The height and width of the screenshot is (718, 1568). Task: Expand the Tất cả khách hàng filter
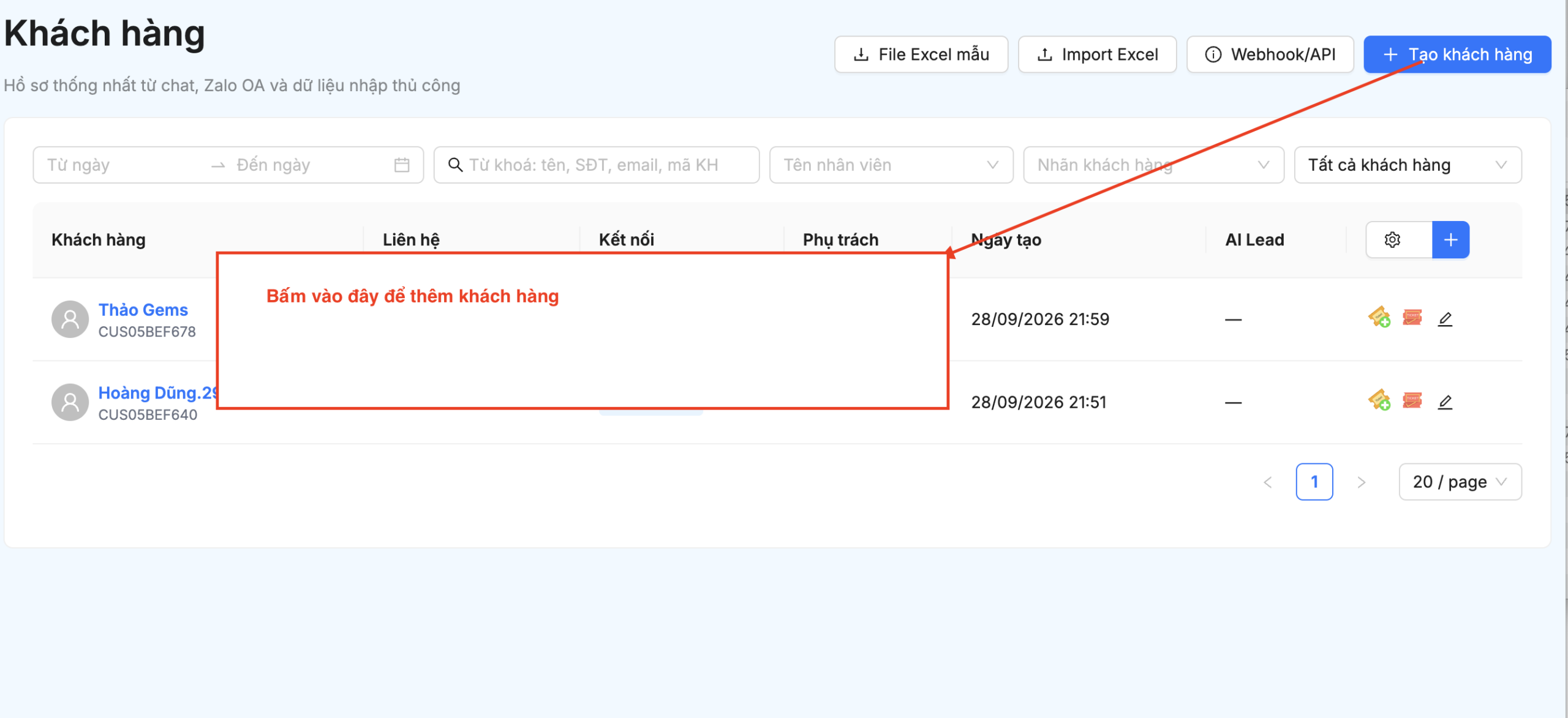coord(1408,165)
